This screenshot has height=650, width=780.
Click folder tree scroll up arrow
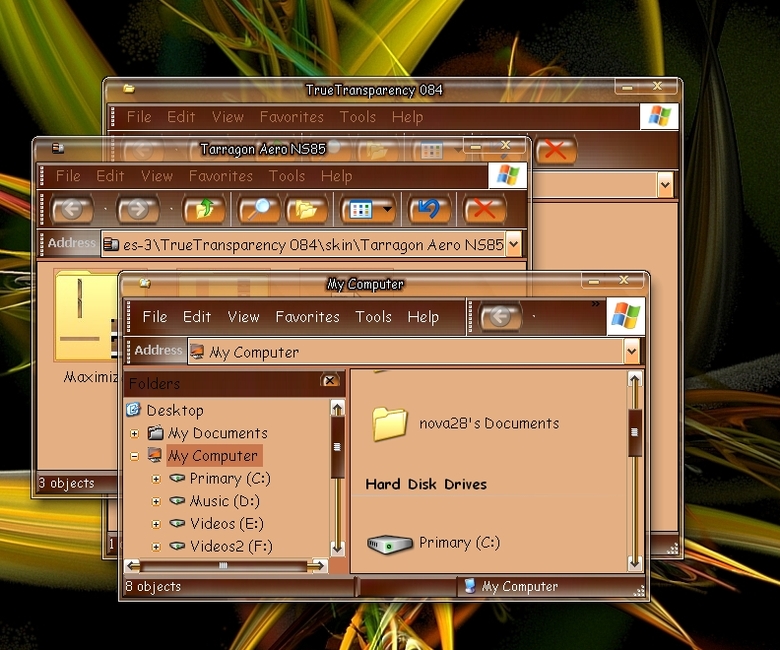click(x=337, y=409)
